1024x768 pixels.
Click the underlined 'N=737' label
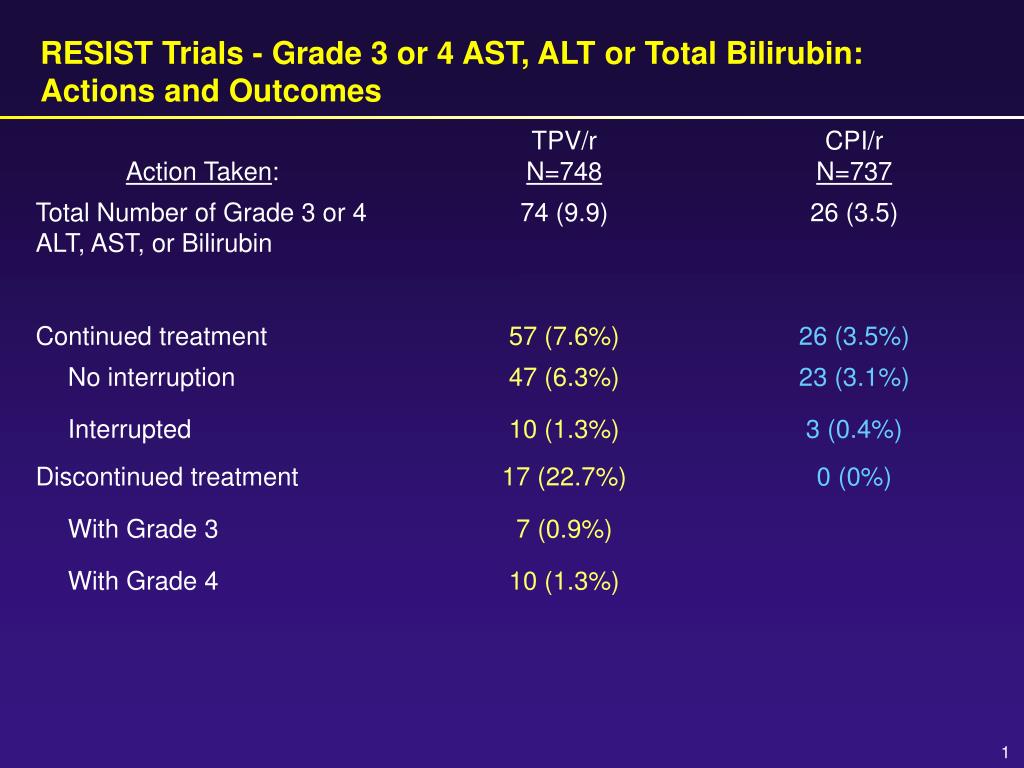[x=853, y=173]
